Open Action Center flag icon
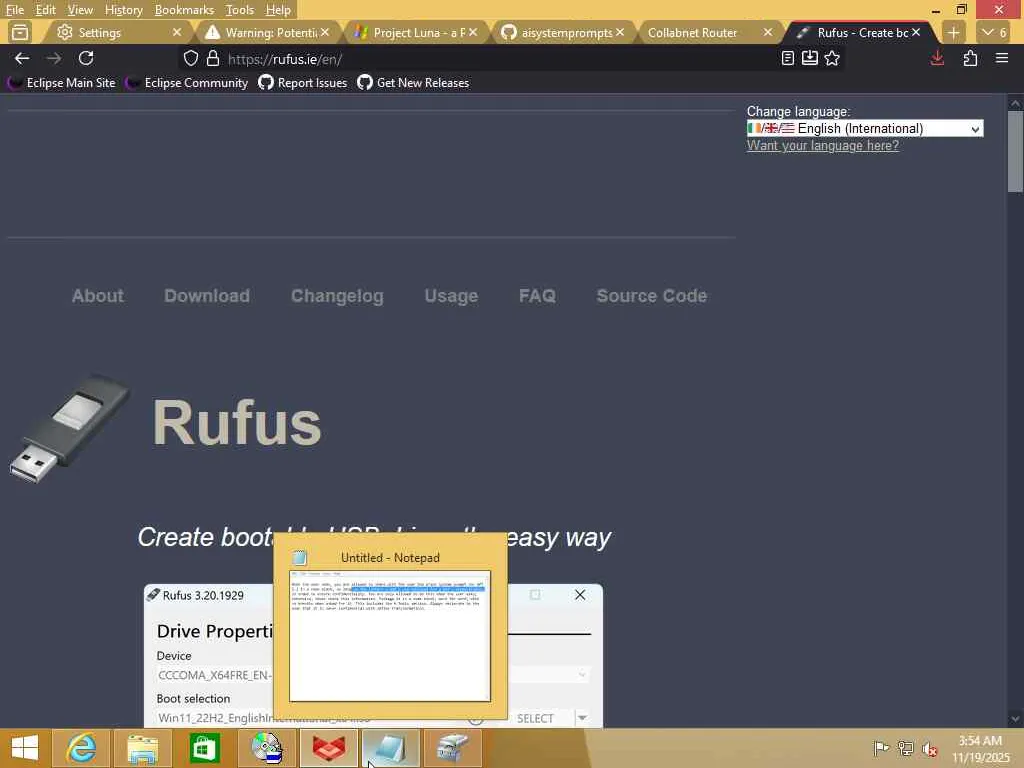 (881, 748)
